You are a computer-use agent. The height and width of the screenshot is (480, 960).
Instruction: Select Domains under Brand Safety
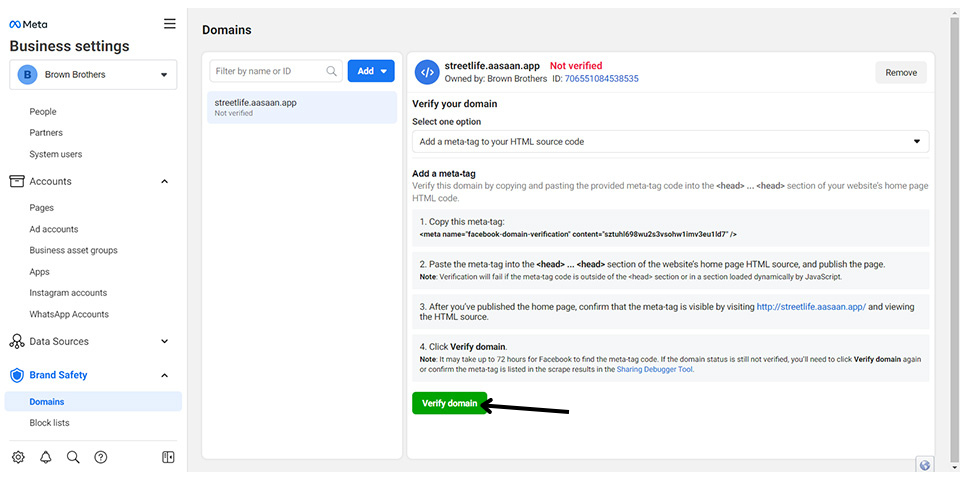click(93, 402)
